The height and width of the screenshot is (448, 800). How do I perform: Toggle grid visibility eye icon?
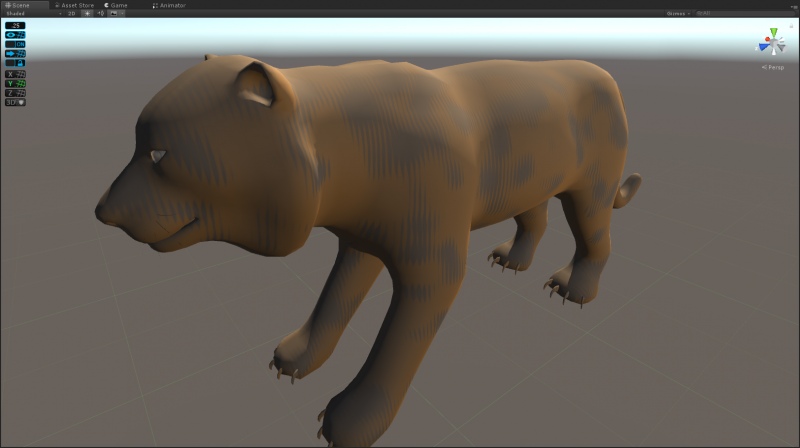[12, 34]
